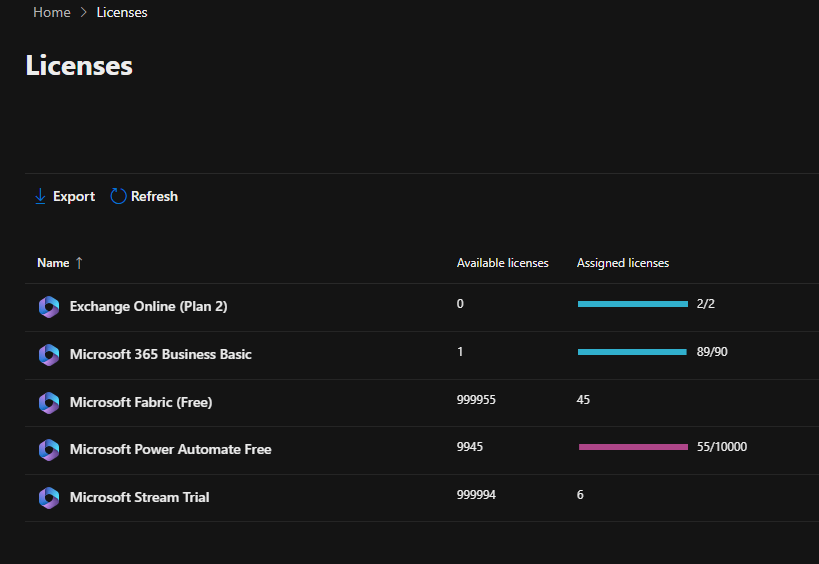Viewport: 819px width, 564px height.
Task: Go to Home in the breadcrumb
Action: (52, 12)
